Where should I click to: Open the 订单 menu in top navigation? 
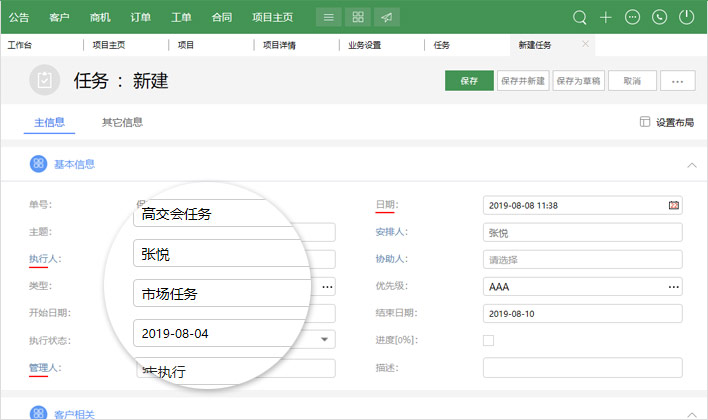click(x=141, y=17)
